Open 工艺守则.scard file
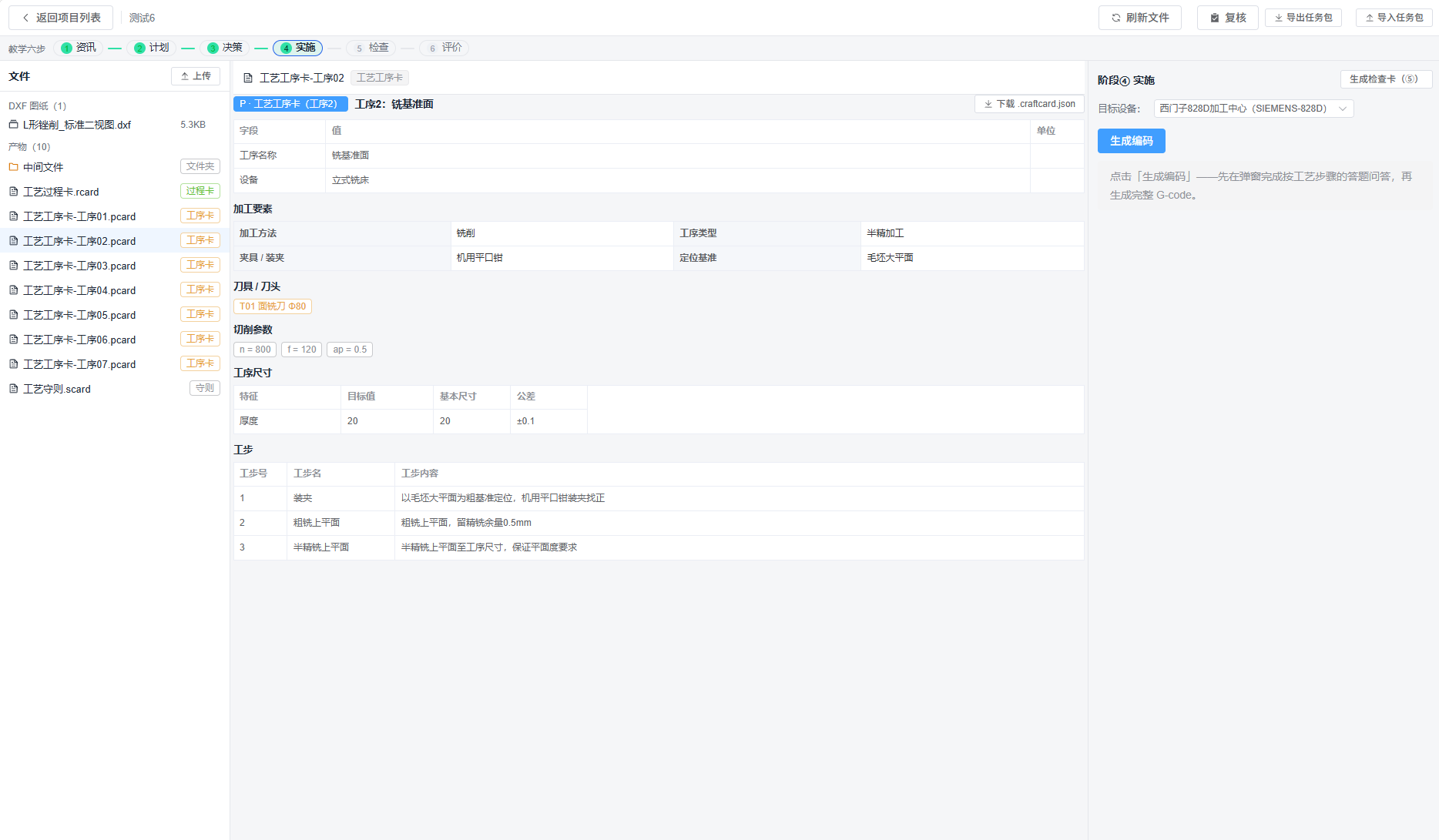The width and height of the screenshot is (1439, 840). (x=115, y=389)
